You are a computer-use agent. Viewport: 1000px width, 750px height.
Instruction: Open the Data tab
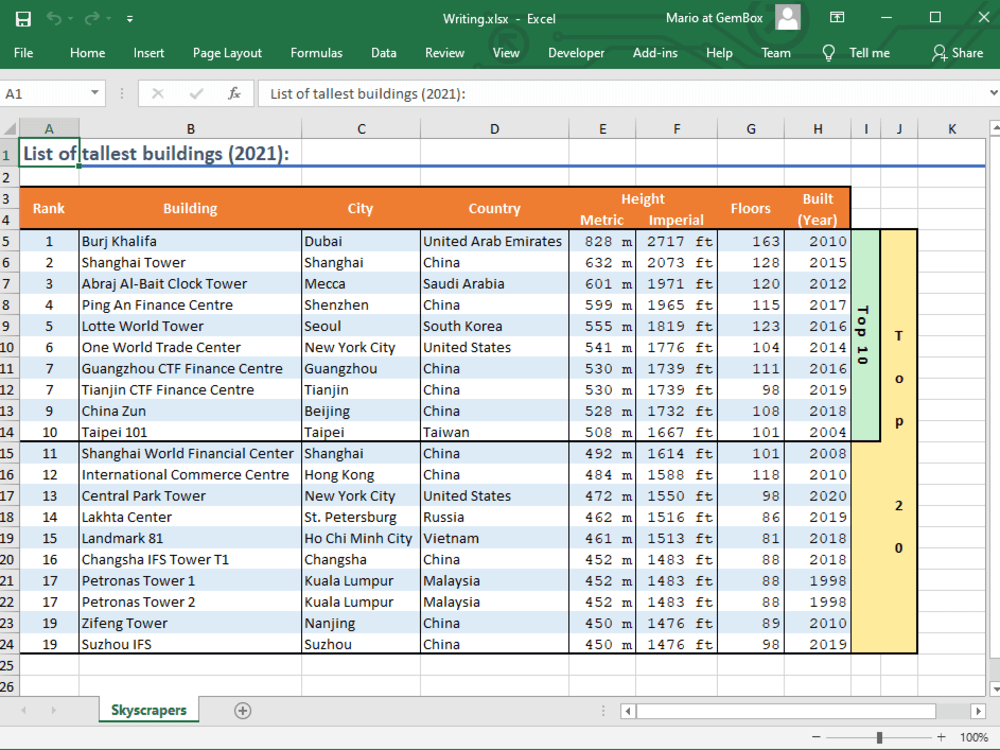[x=384, y=53]
